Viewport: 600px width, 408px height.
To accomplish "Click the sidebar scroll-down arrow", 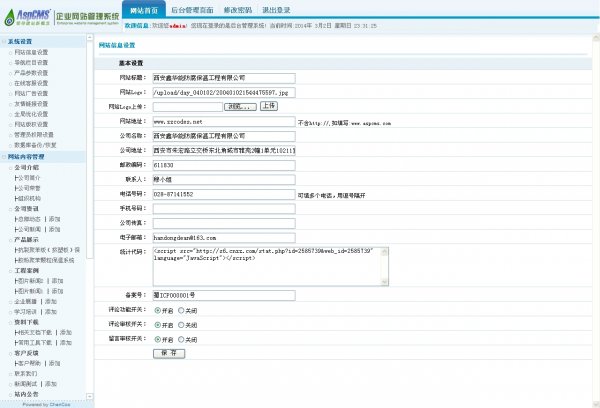I will pyautogui.click(x=90, y=397).
